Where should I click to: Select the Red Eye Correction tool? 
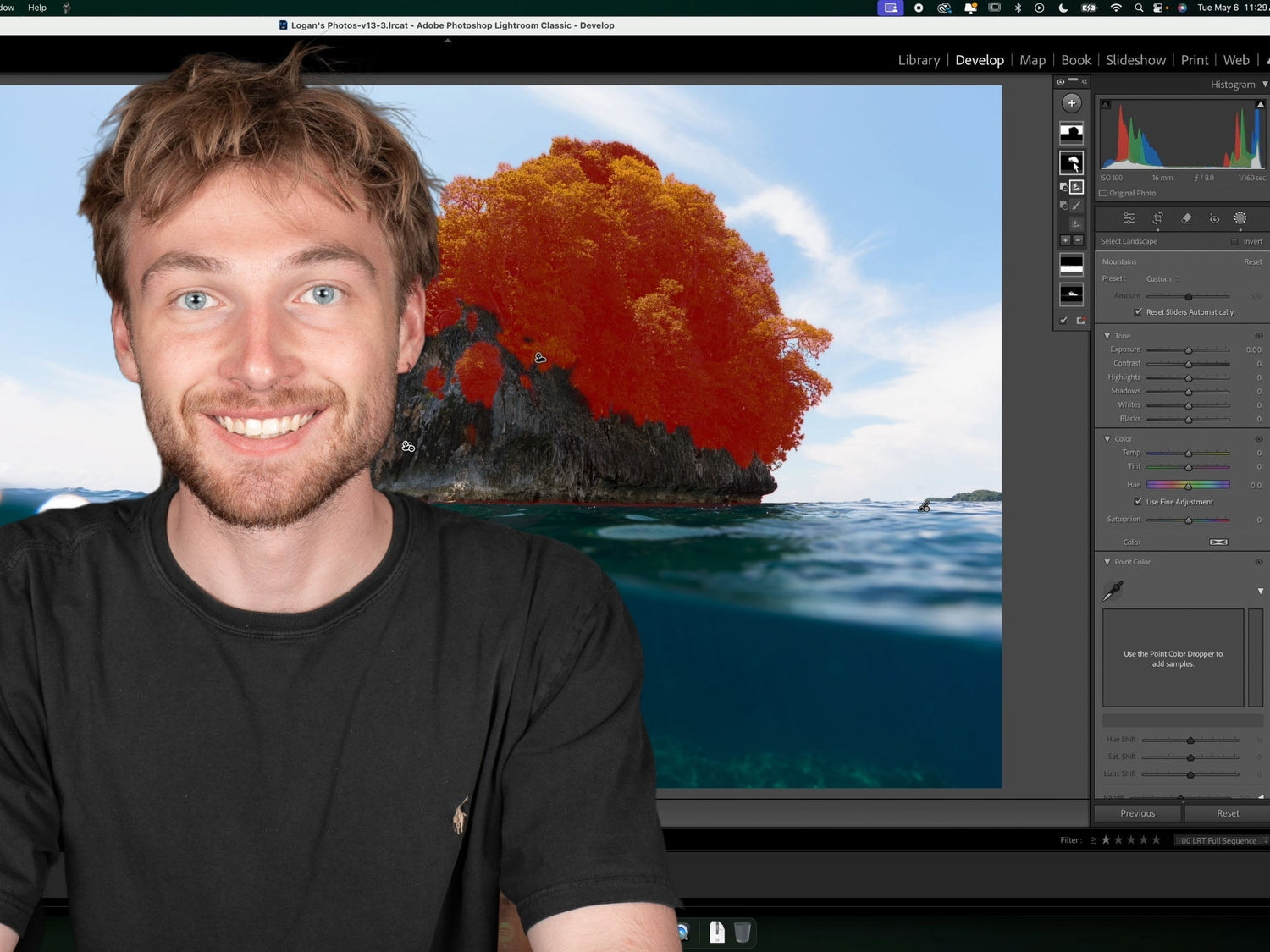tap(1214, 219)
